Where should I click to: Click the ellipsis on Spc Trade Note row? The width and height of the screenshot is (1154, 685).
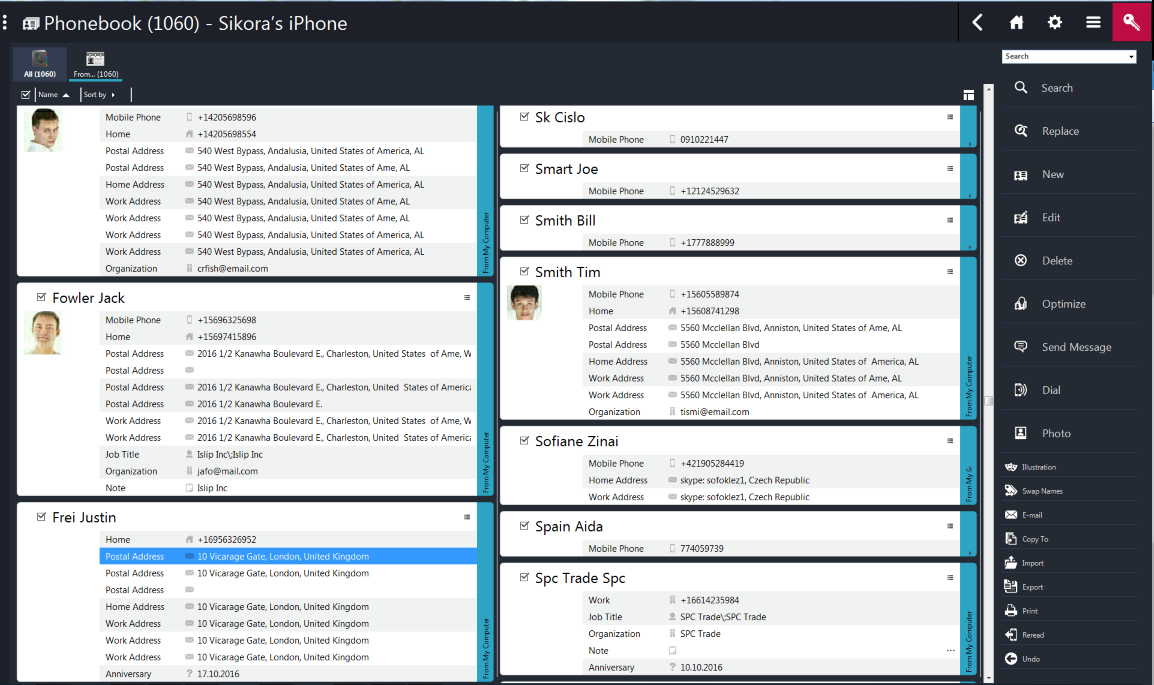(950, 650)
